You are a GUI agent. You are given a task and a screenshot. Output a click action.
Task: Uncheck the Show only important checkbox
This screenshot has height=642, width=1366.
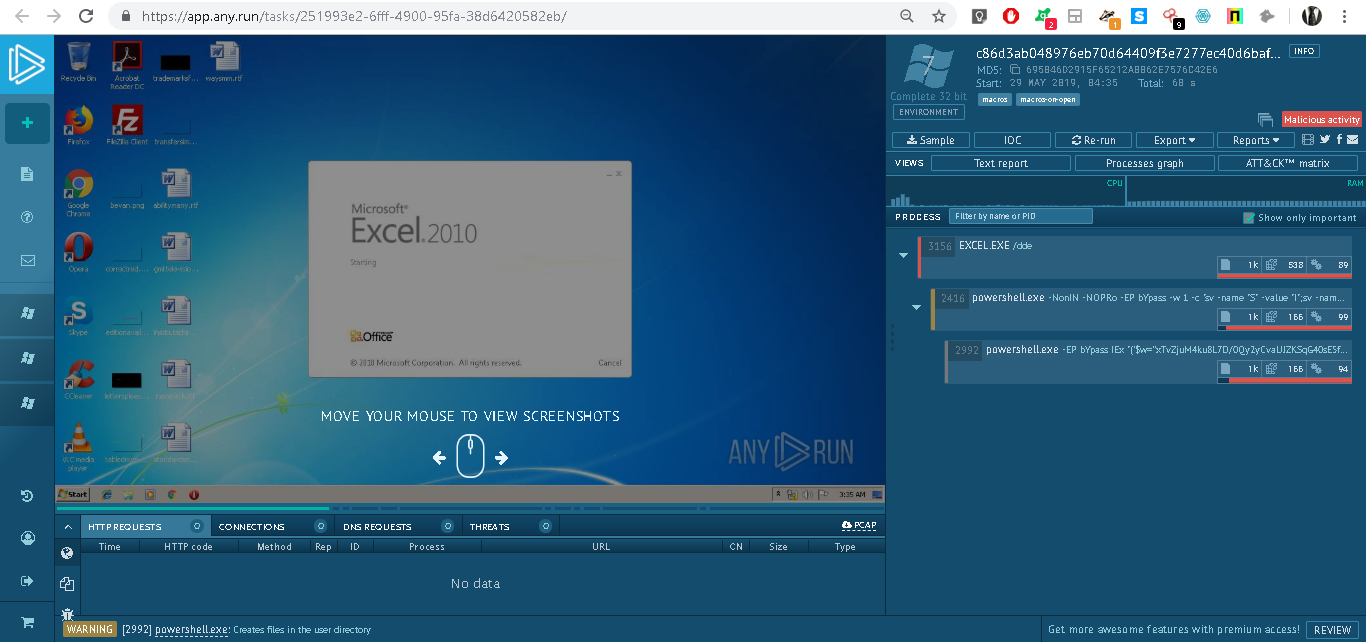(x=1248, y=217)
